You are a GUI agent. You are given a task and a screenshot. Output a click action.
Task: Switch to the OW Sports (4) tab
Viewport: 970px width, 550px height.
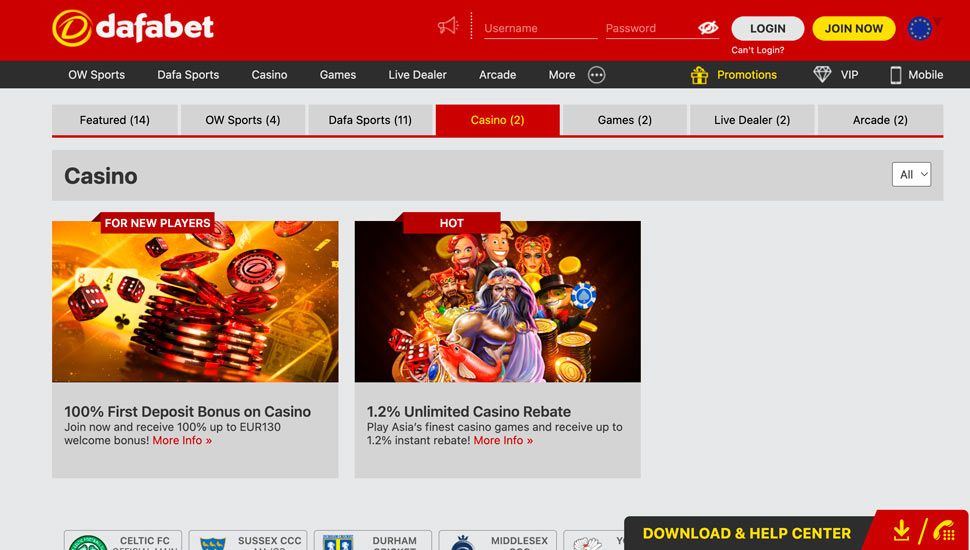242,120
